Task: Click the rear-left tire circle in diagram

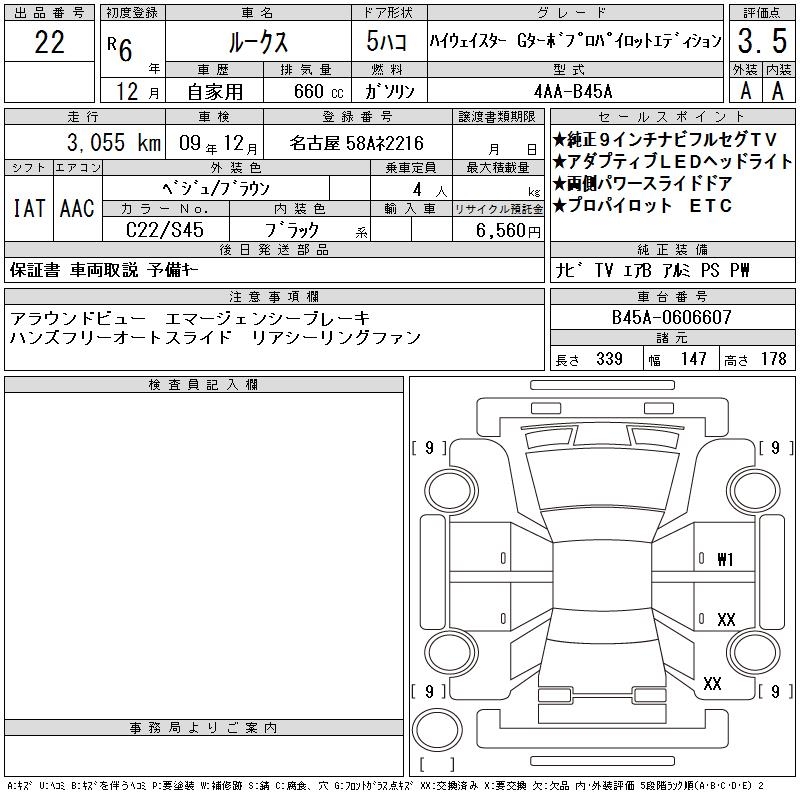Action: [x=451, y=653]
